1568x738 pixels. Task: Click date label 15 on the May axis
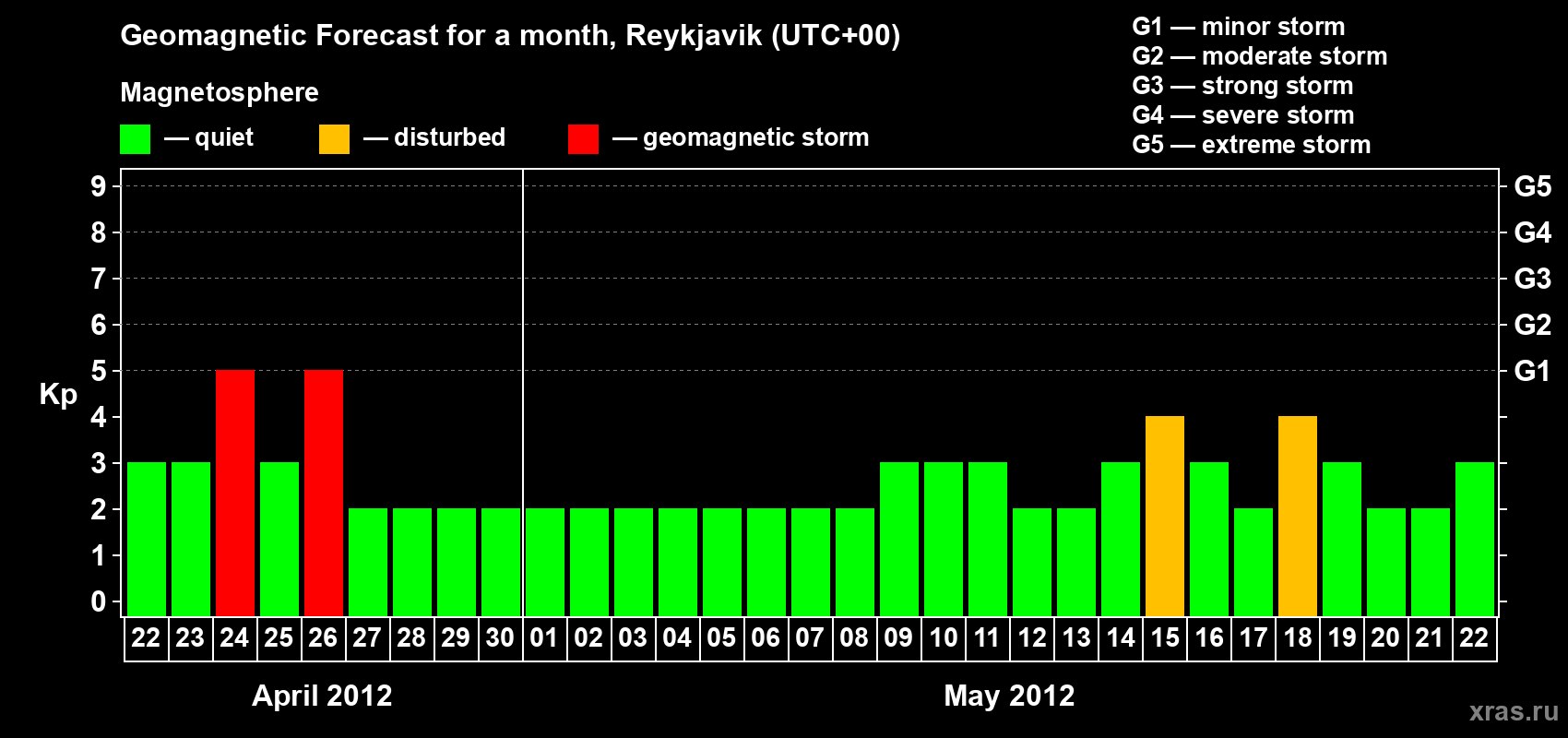(x=1165, y=638)
